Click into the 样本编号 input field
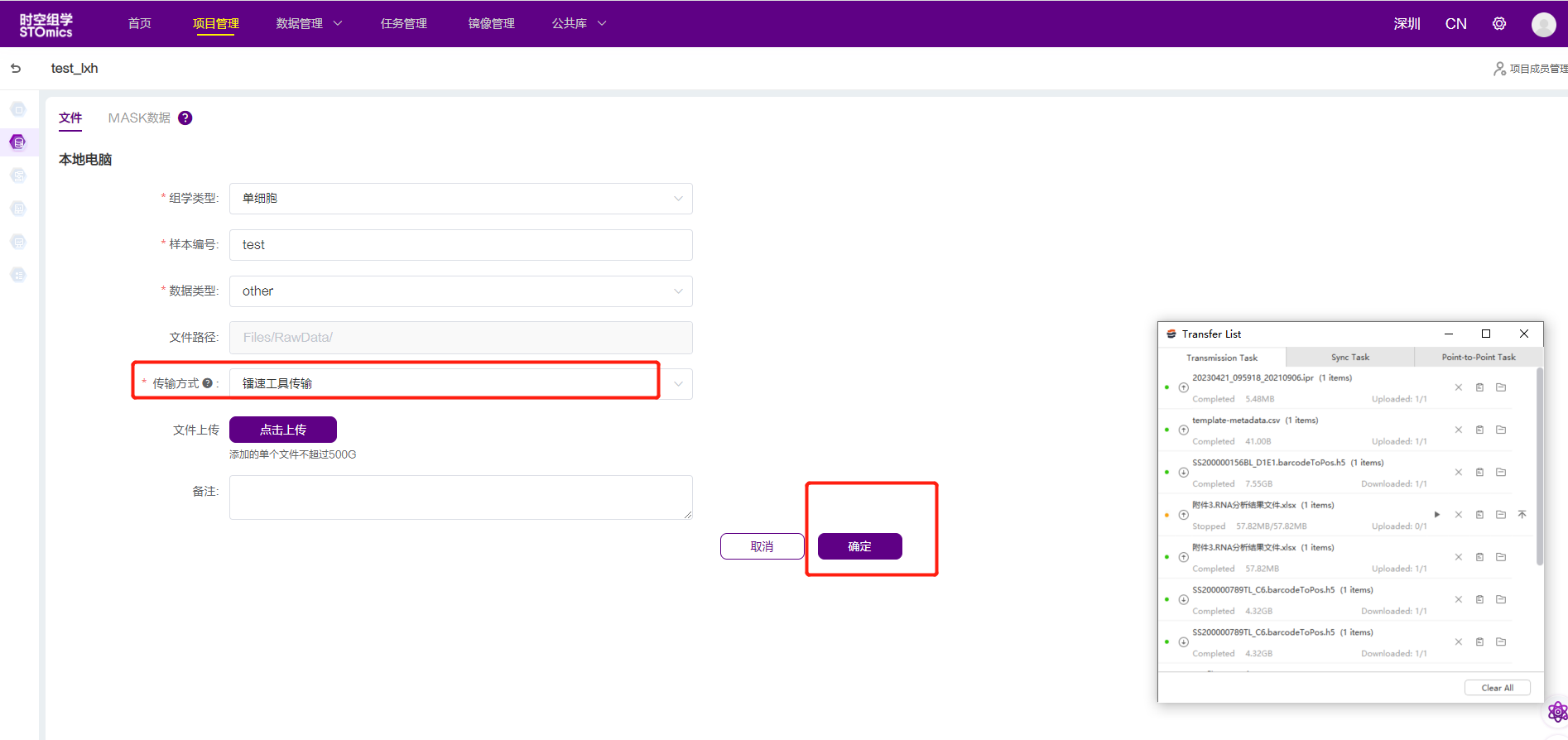Viewport: 1568px width, 740px height. (460, 245)
